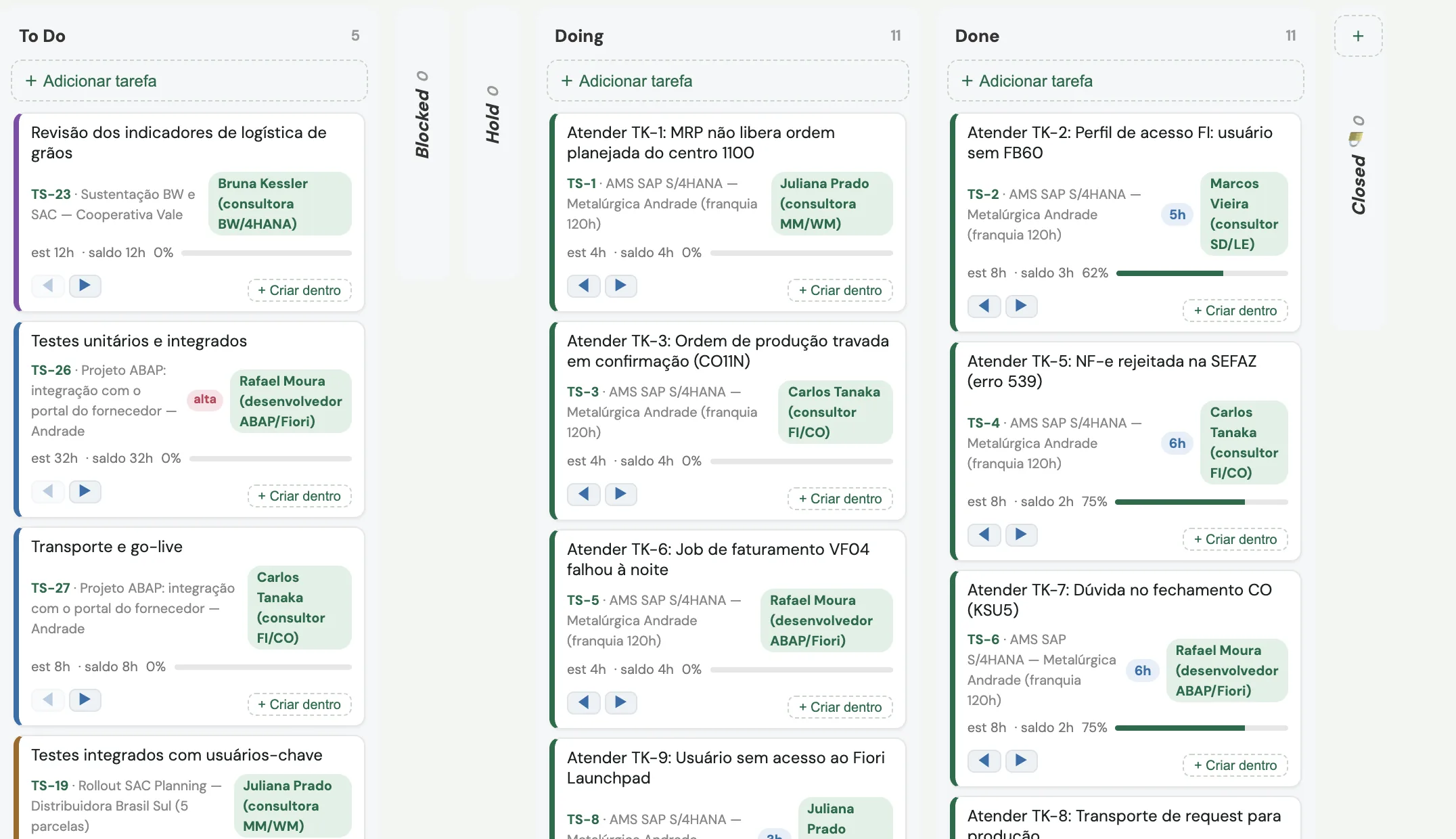Expand the collapsed Blocked column

[x=423, y=114]
